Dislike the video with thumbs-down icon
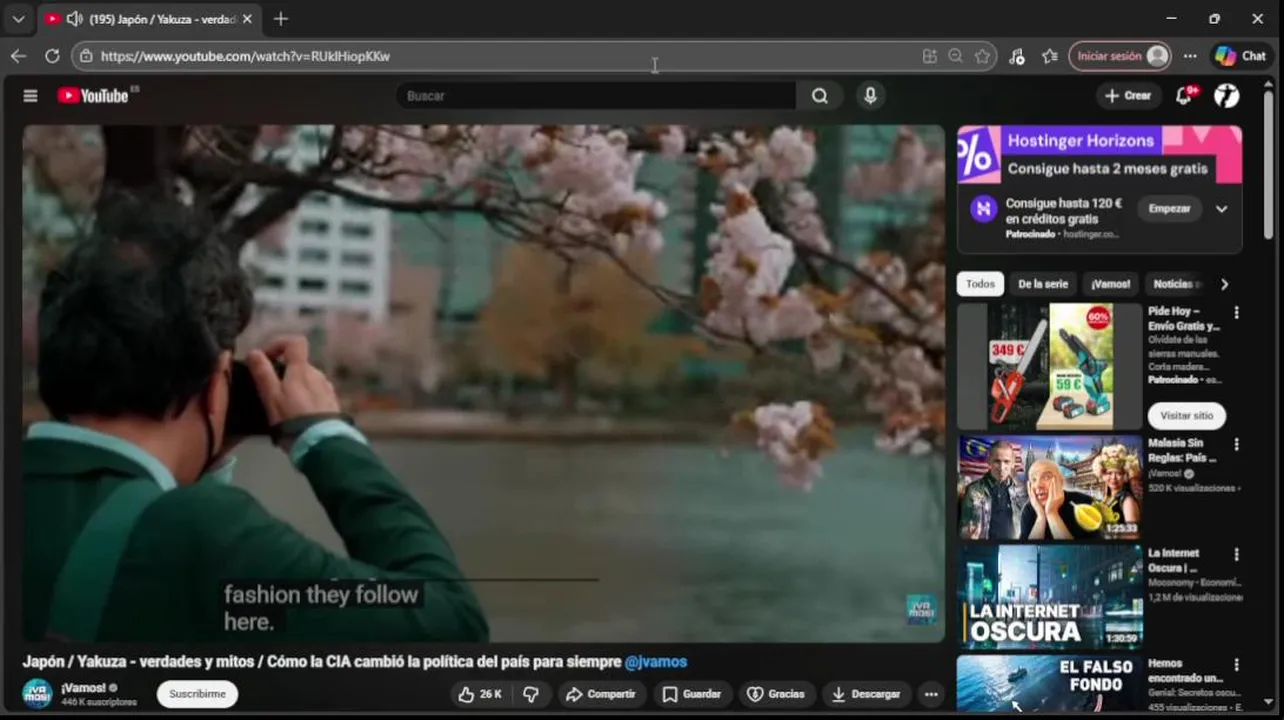Viewport: 1284px width, 720px height. coord(531,694)
